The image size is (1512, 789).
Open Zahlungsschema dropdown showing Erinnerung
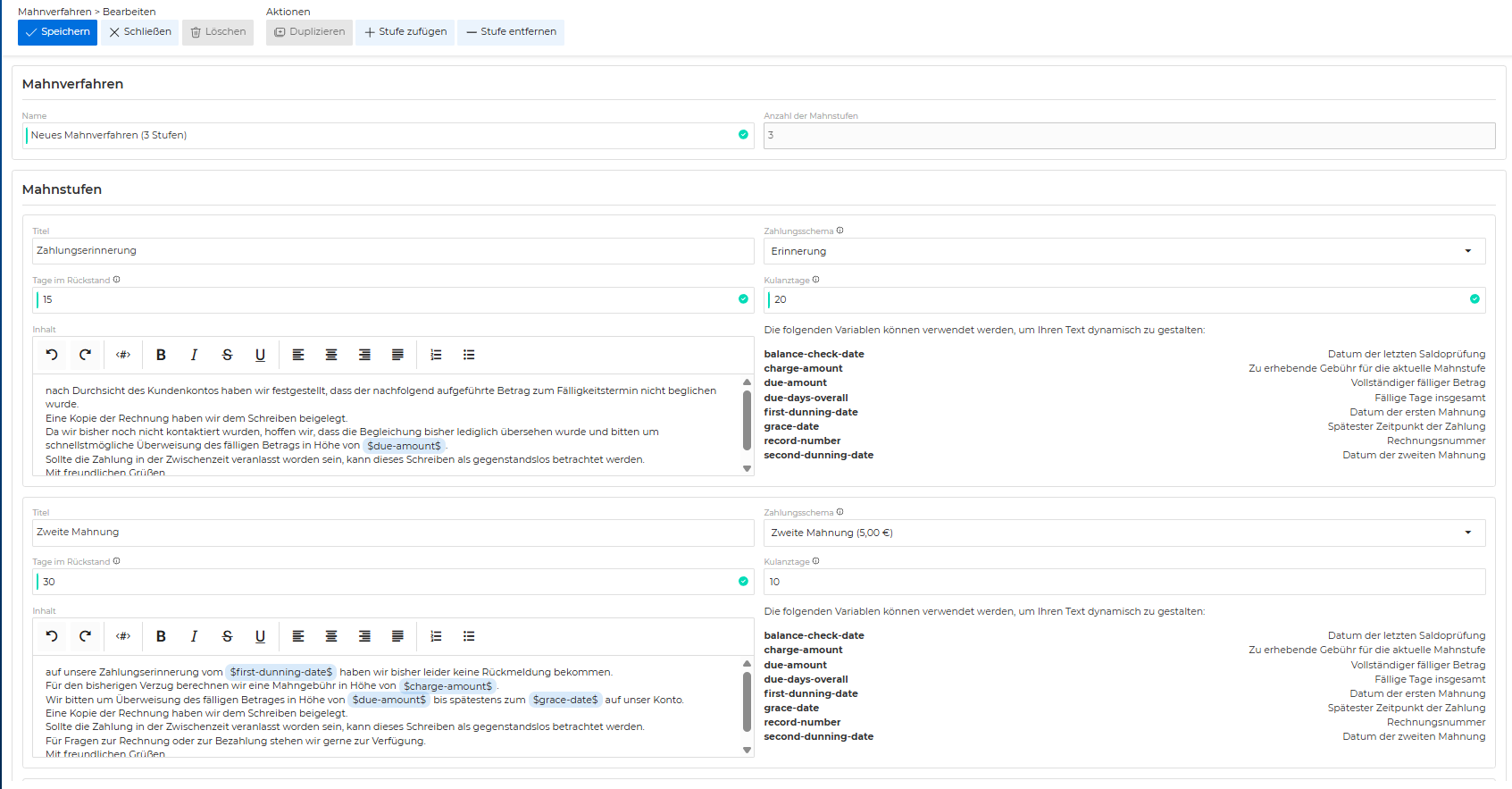point(1124,251)
